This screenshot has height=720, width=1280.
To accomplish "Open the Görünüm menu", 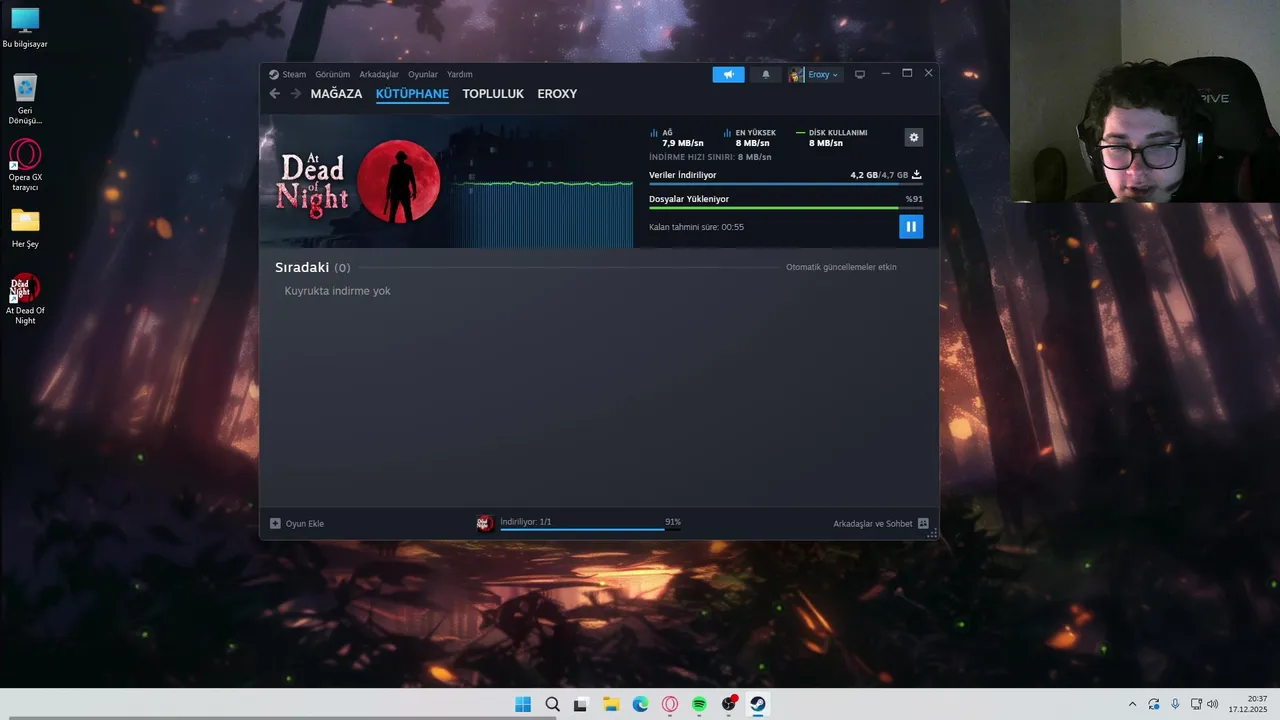I will tap(333, 74).
